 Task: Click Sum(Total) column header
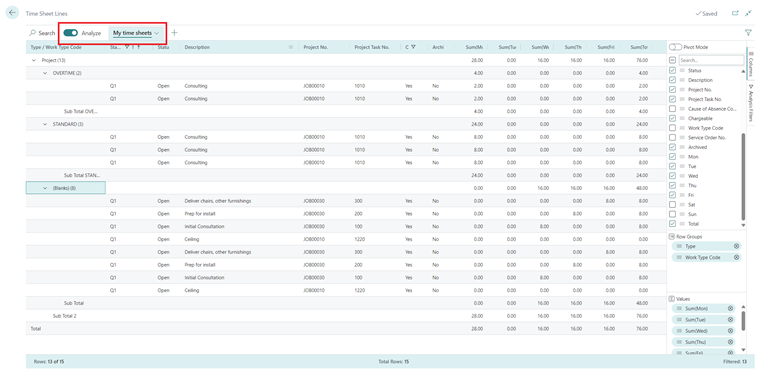click(639, 47)
